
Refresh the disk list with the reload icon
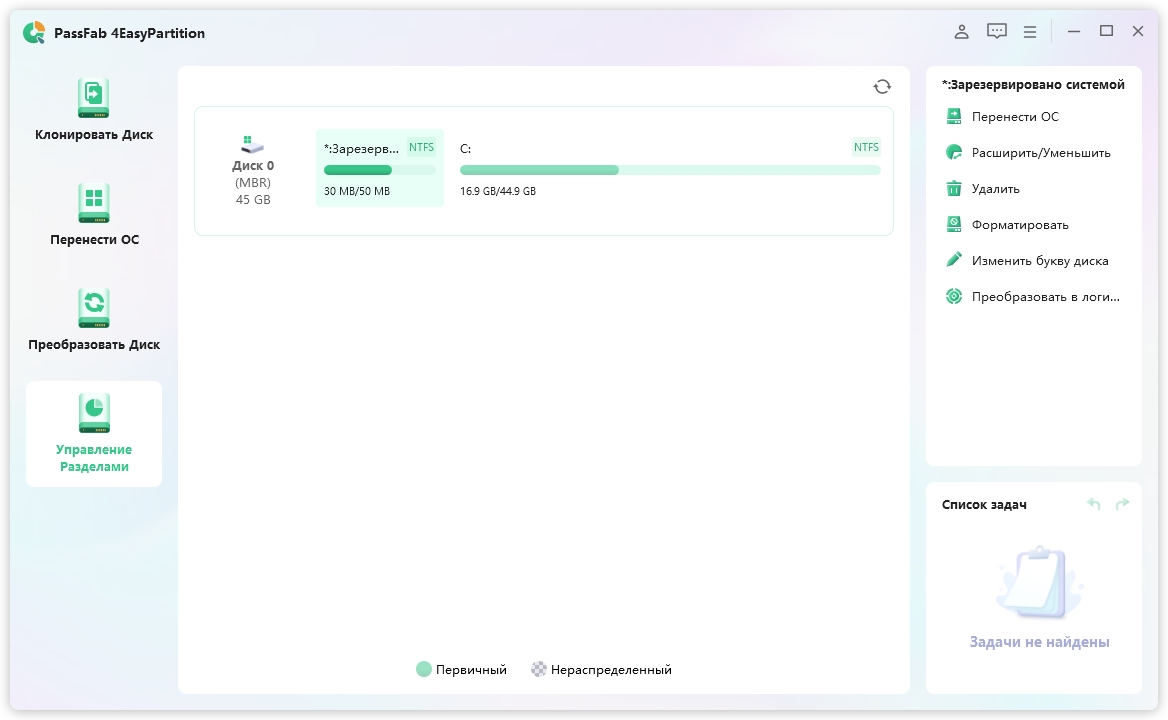click(x=882, y=87)
